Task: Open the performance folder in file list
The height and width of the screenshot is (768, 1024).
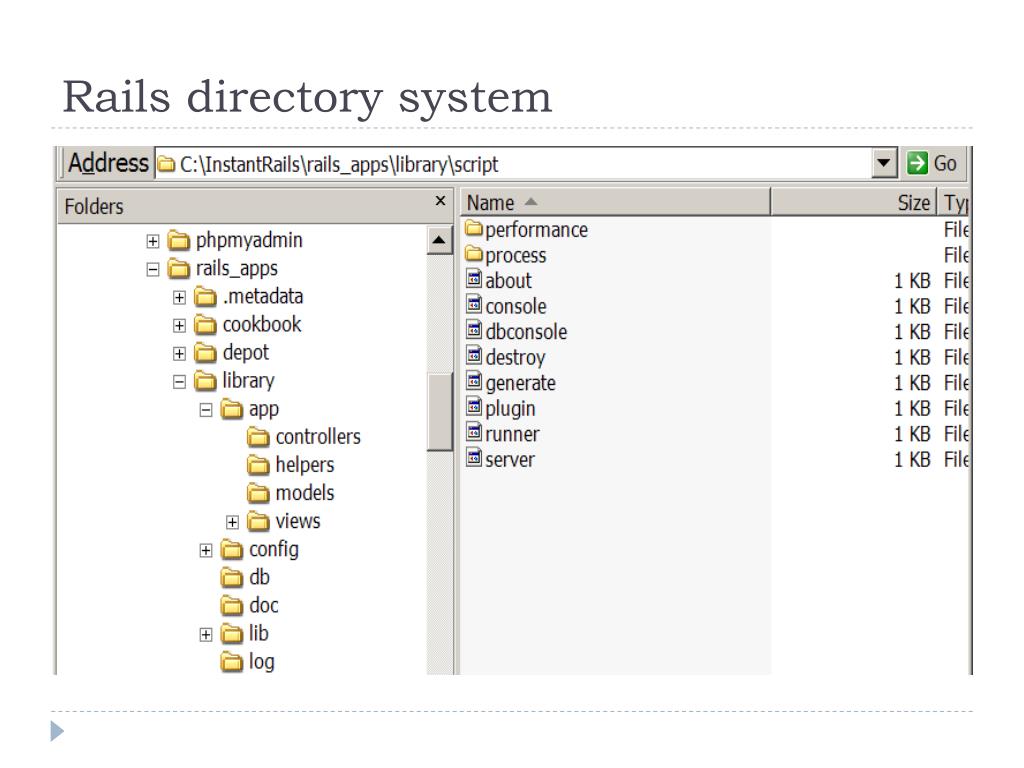Action: tap(535, 229)
